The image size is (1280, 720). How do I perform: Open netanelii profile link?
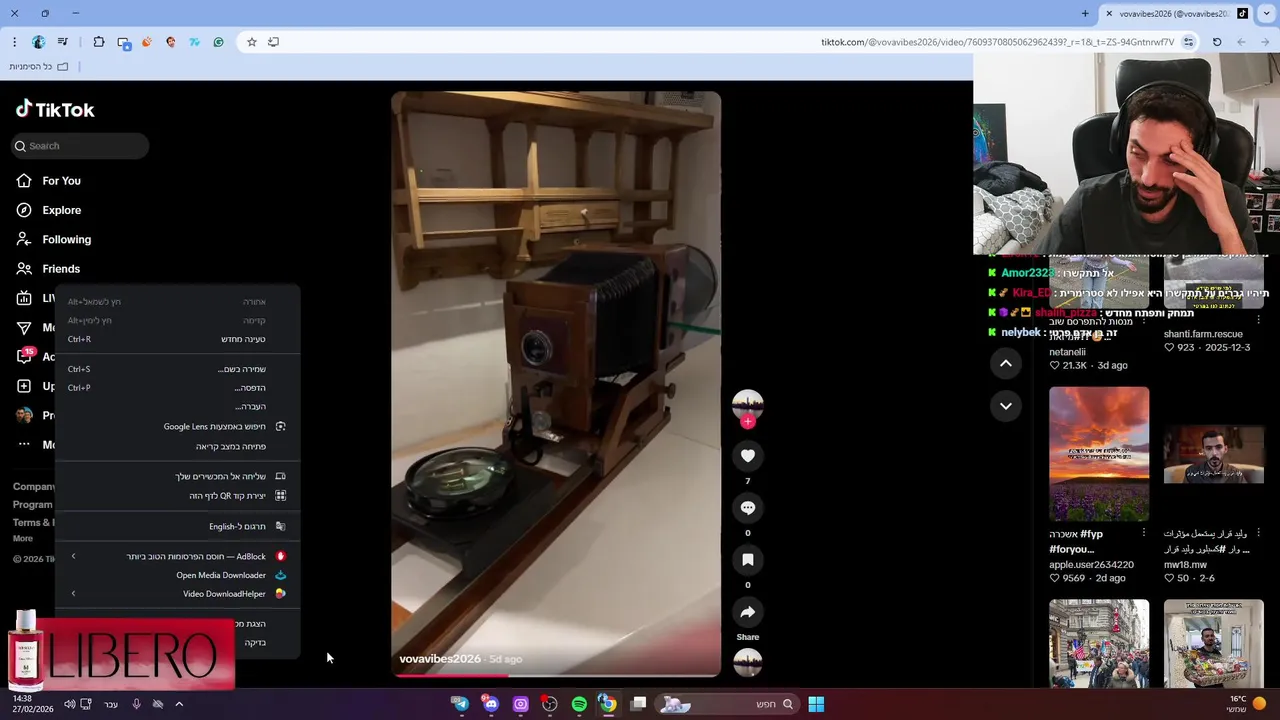tap(1067, 352)
